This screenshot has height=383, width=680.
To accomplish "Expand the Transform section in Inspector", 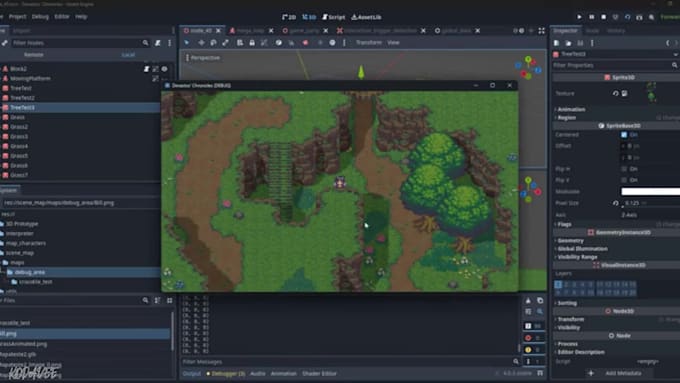I will pyautogui.click(x=570, y=319).
